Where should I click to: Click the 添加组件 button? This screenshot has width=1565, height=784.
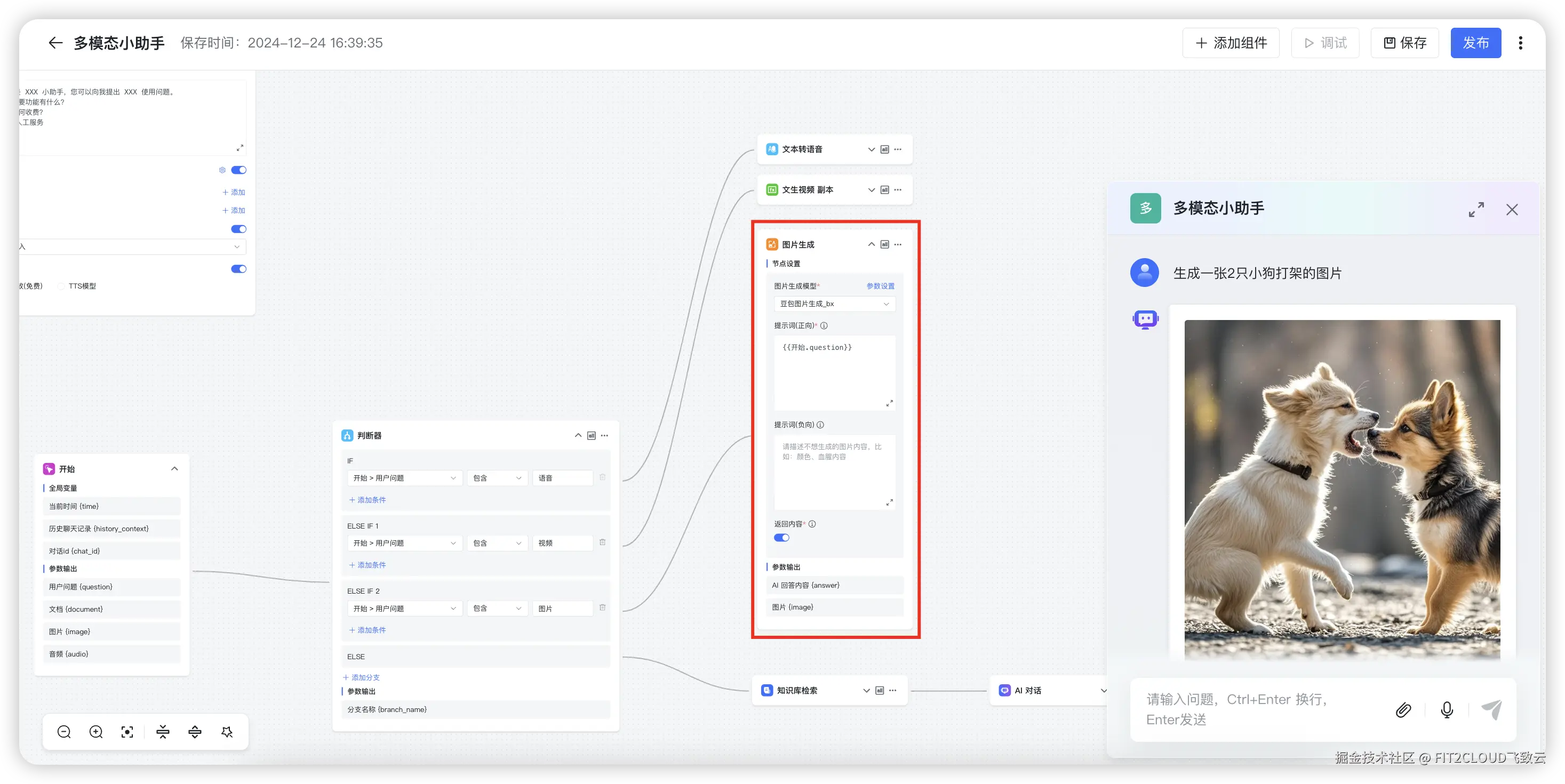click(x=1231, y=43)
